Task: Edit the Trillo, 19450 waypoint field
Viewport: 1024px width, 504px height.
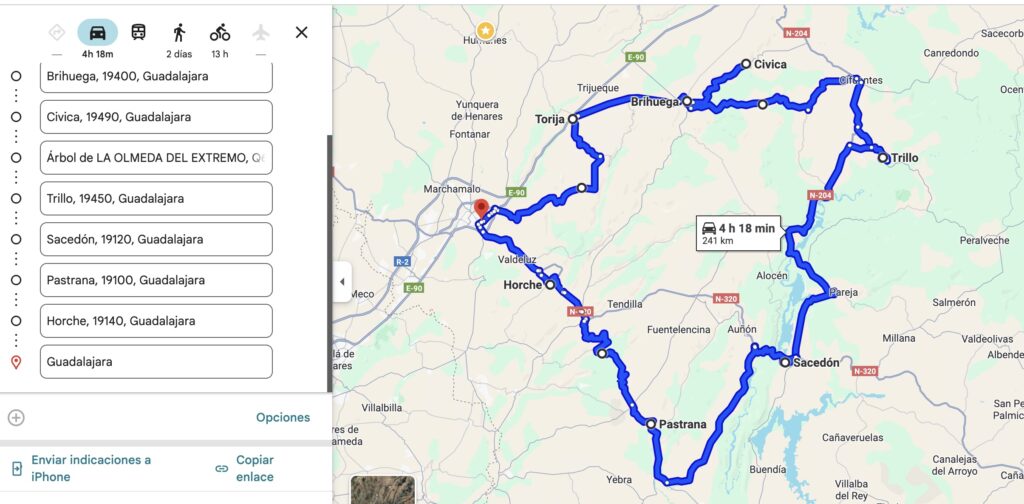Action: point(156,198)
